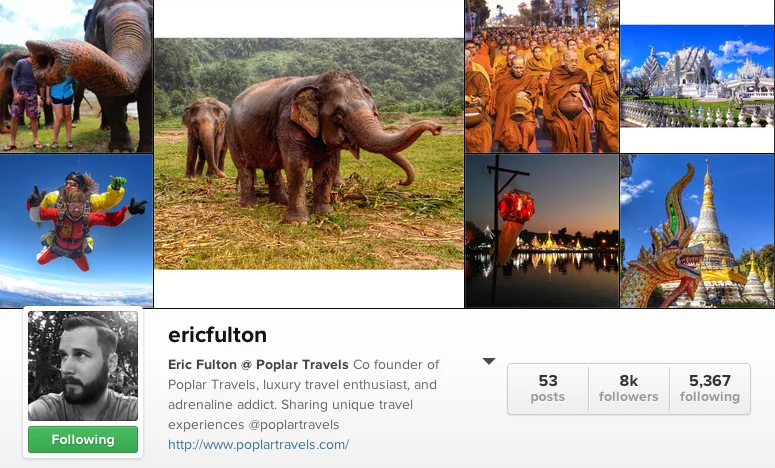Open the 5,367 following list

point(710,388)
